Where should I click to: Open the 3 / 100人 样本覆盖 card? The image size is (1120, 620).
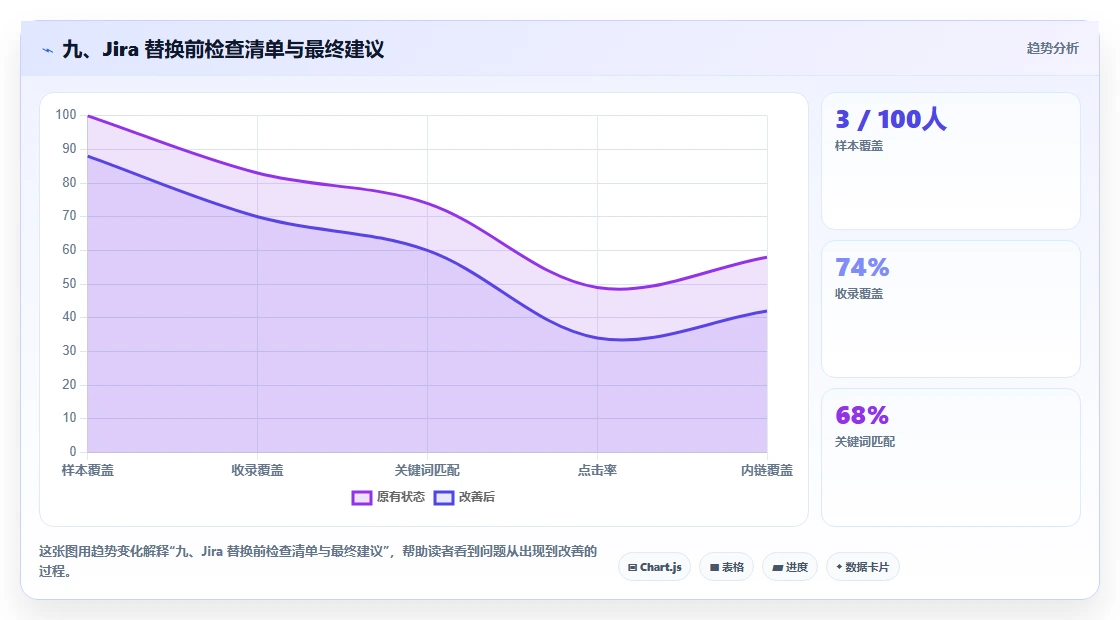pyautogui.click(x=951, y=161)
